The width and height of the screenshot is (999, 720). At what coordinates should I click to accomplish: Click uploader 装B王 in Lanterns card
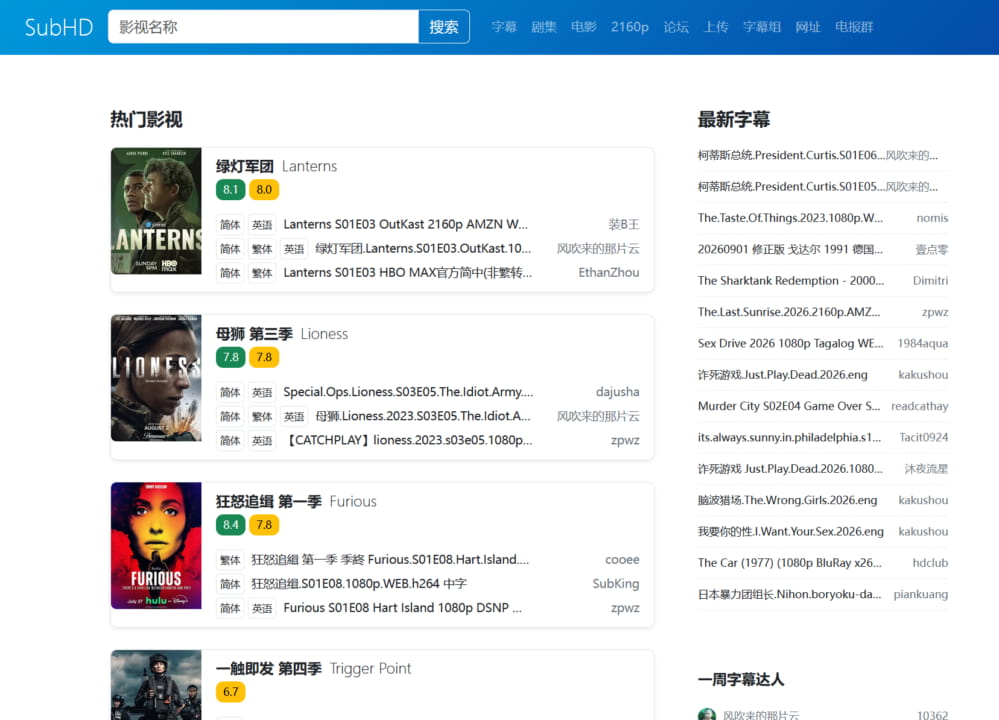coord(624,224)
